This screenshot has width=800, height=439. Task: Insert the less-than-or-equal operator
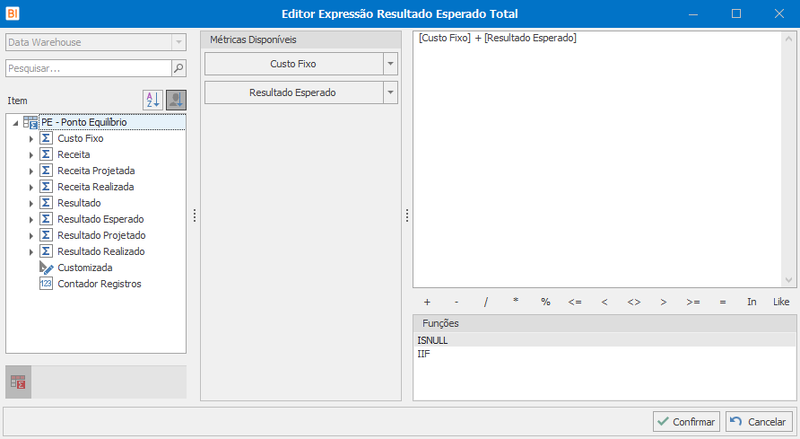575,302
